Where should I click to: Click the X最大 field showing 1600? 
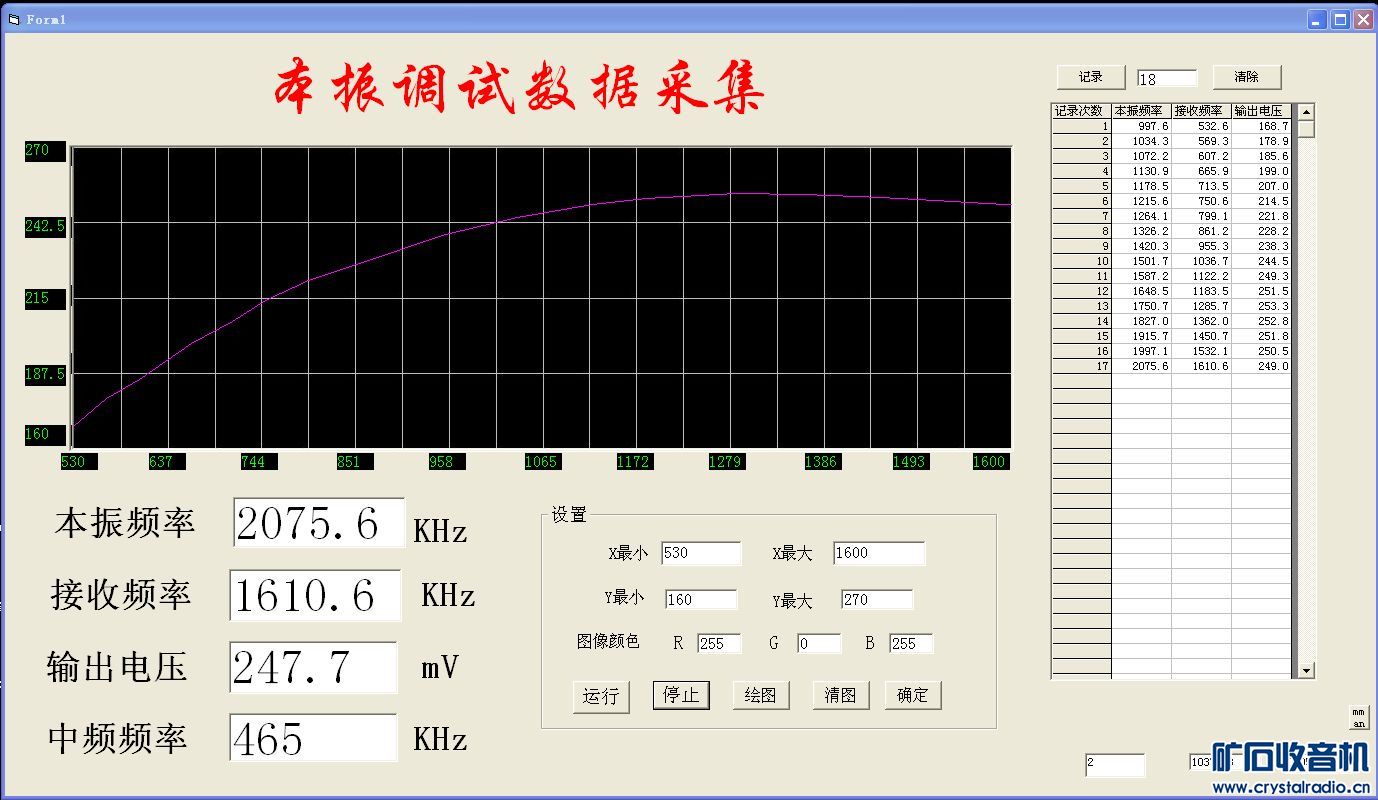click(x=879, y=553)
